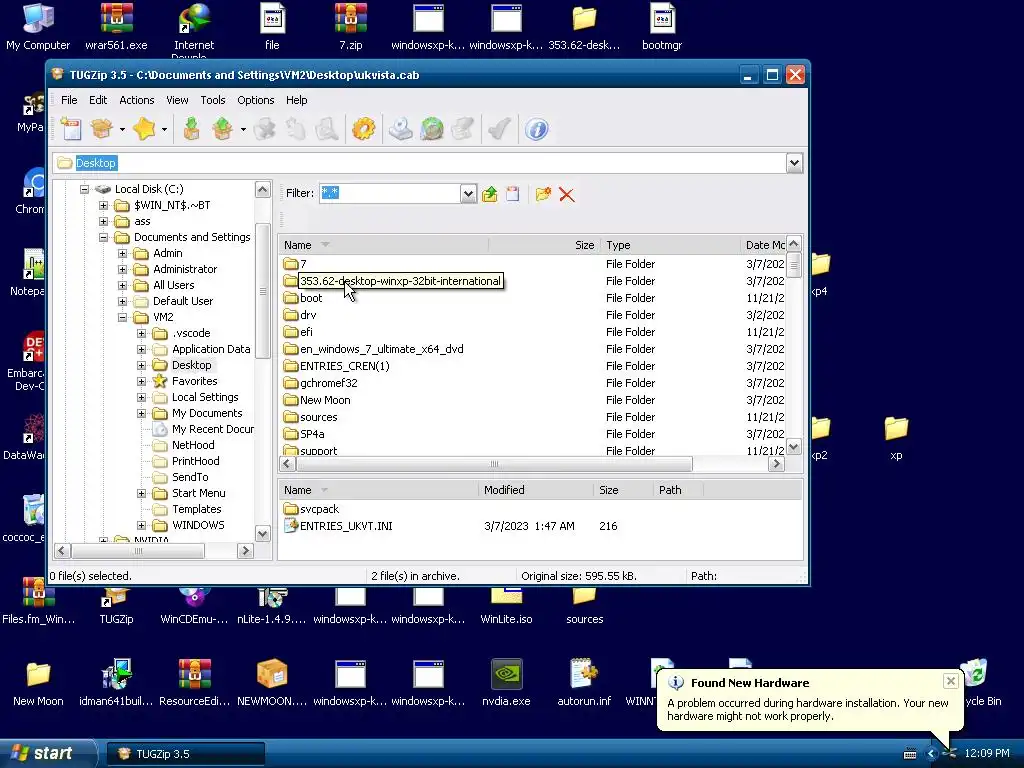This screenshot has height=768, width=1024.
Task: Select ENTRIES_UKVT.INI in the archive pane
Action: [x=346, y=526]
